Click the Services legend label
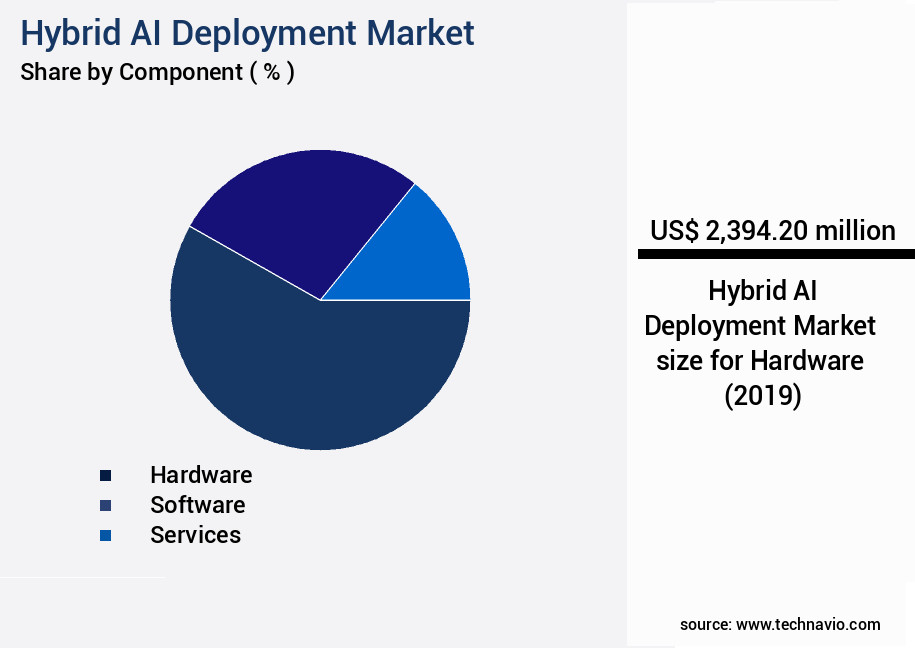The image size is (915, 648). click(195, 535)
